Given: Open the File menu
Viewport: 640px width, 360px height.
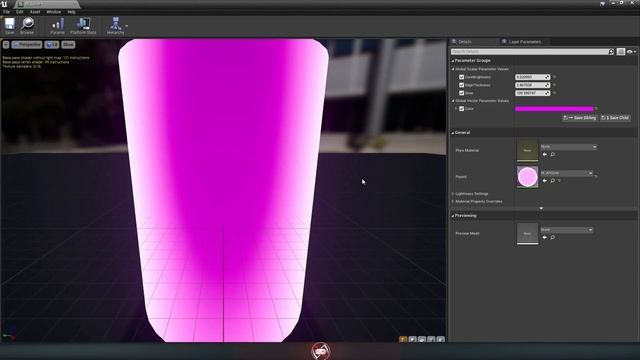Looking at the screenshot, I should [x=7, y=12].
